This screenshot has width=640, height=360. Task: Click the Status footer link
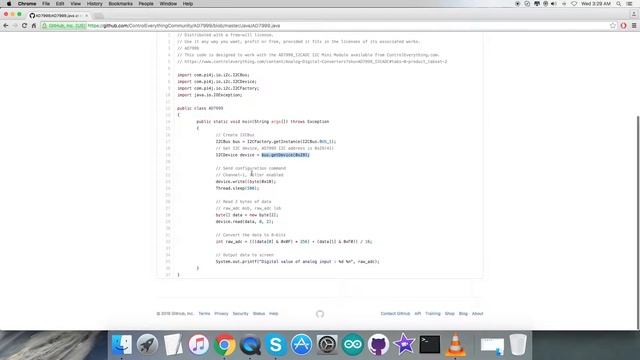tap(259, 313)
